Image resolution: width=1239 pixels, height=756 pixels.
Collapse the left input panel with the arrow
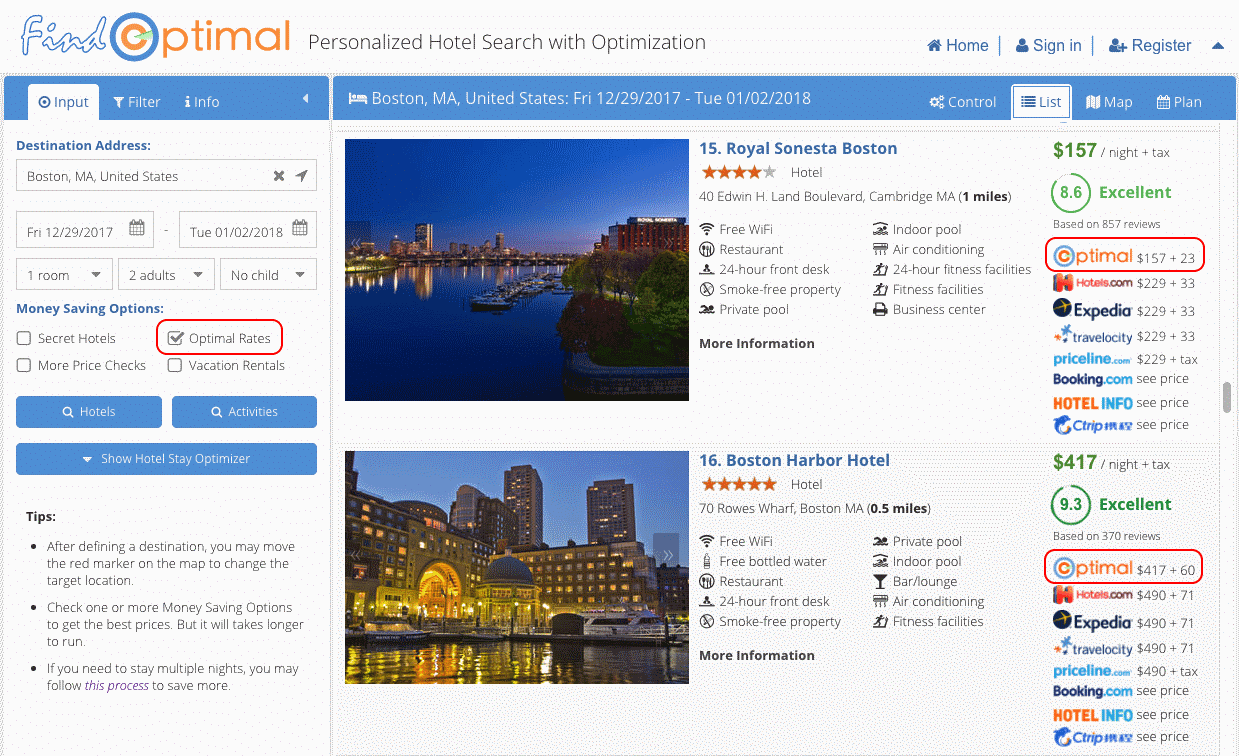click(305, 99)
